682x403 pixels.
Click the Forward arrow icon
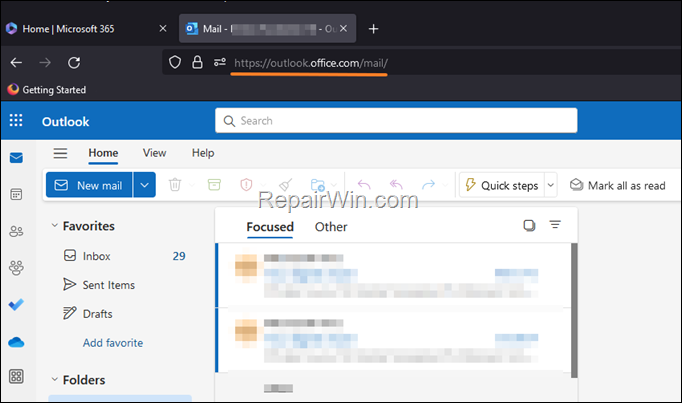point(428,185)
